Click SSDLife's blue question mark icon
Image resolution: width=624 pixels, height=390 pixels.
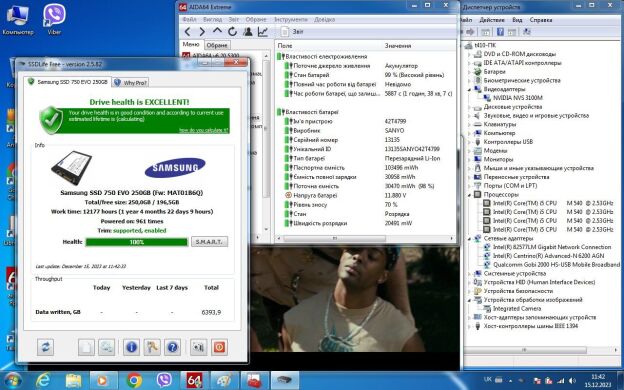172,347
